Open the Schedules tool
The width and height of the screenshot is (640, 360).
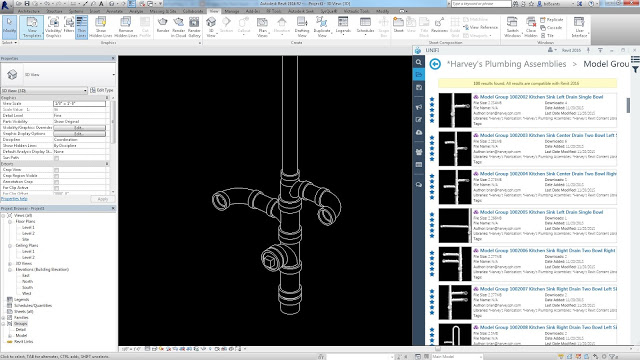365,25
